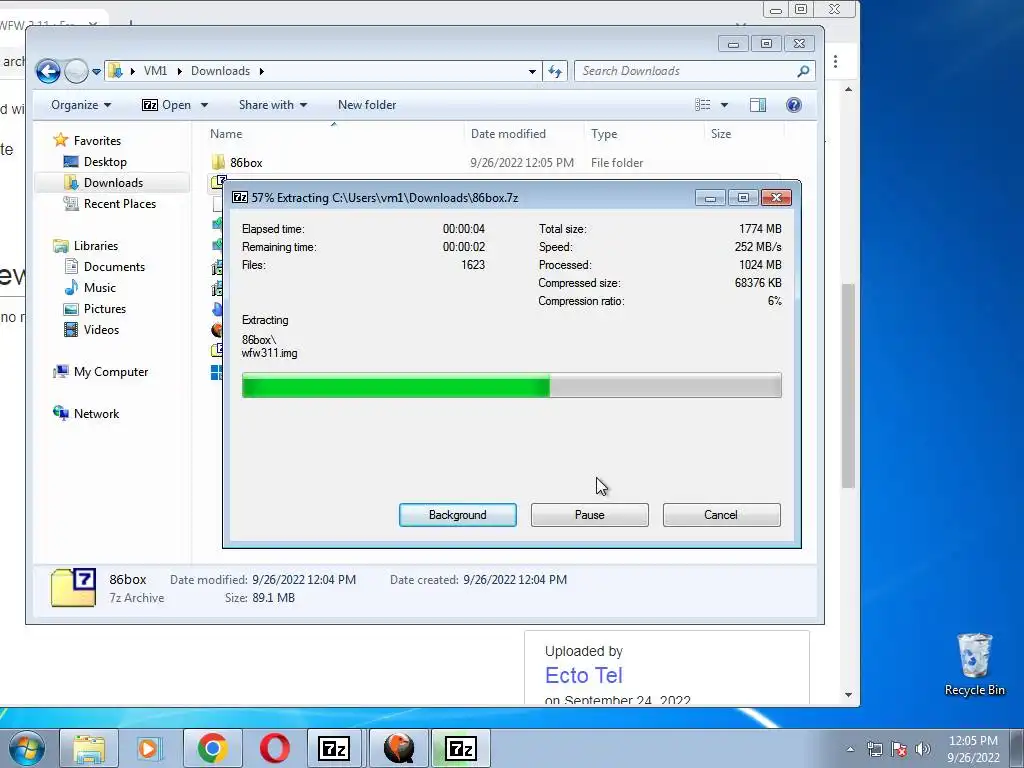Screen dimensions: 1024x768
Task: Expand the view options dropdown arrow
Action: point(724,105)
